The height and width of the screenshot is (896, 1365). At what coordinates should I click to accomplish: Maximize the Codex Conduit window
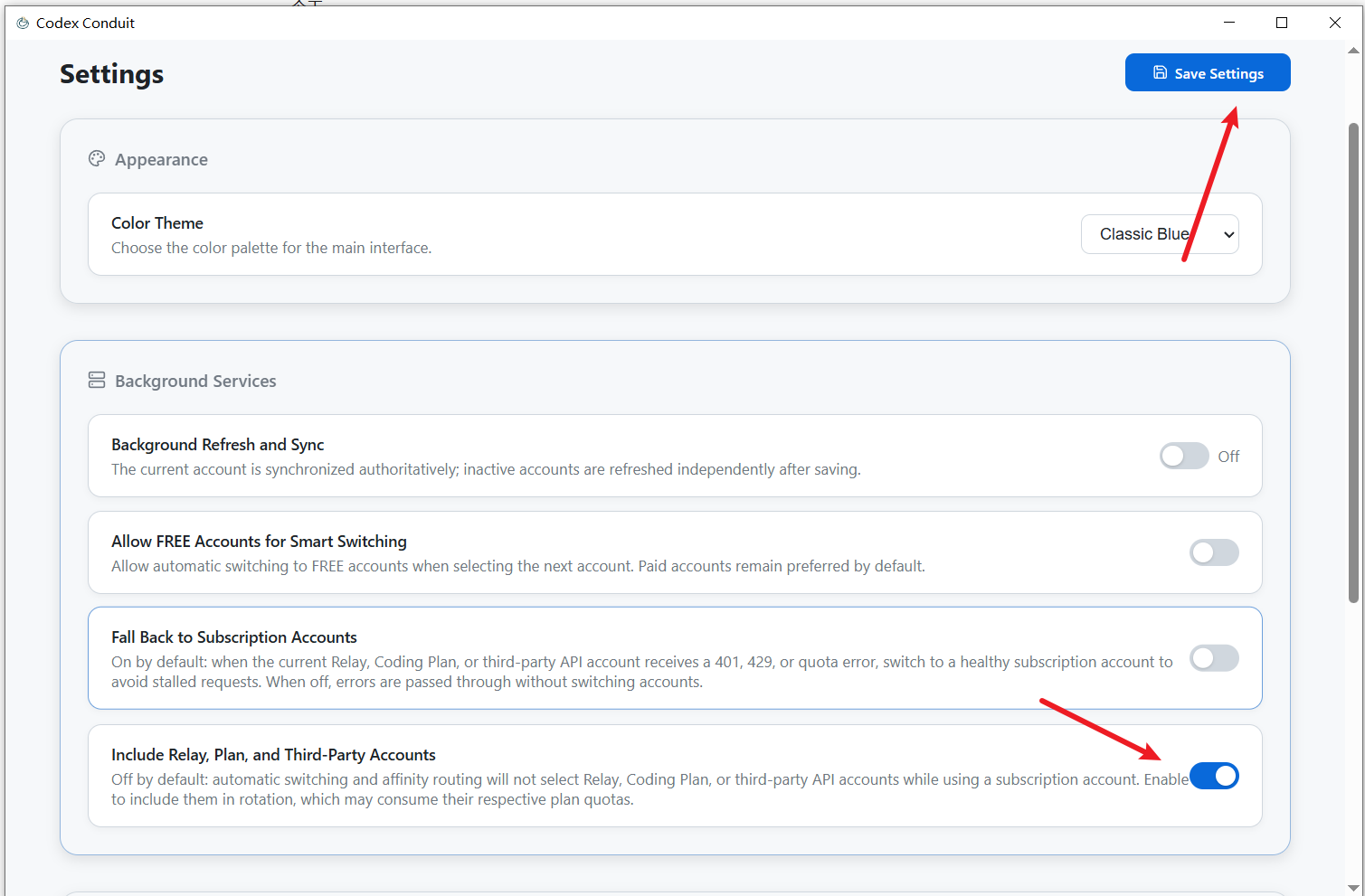(x=1282, y=23)
